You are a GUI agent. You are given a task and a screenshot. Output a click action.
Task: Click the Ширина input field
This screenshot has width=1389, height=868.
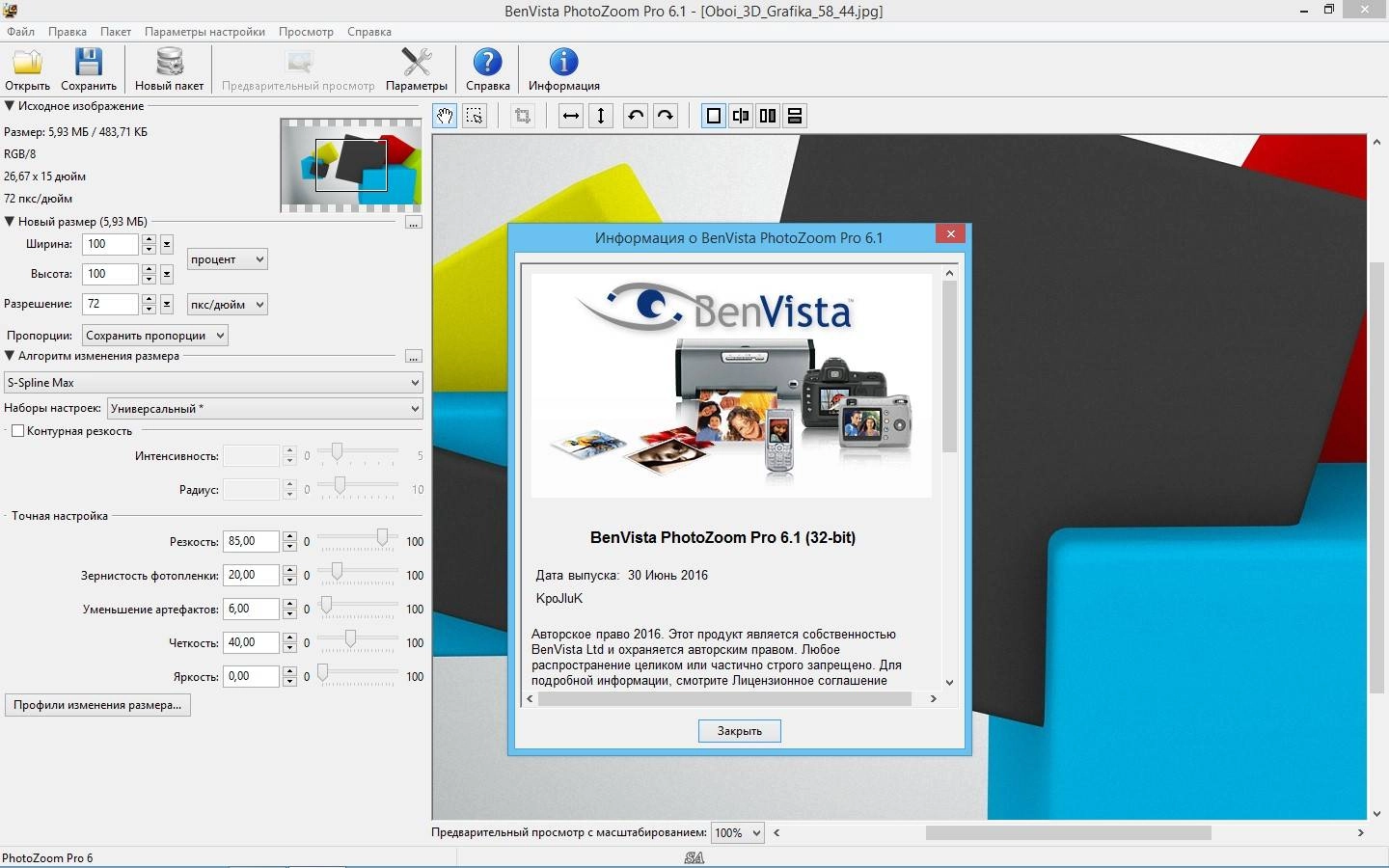click(x=111, y=244)
